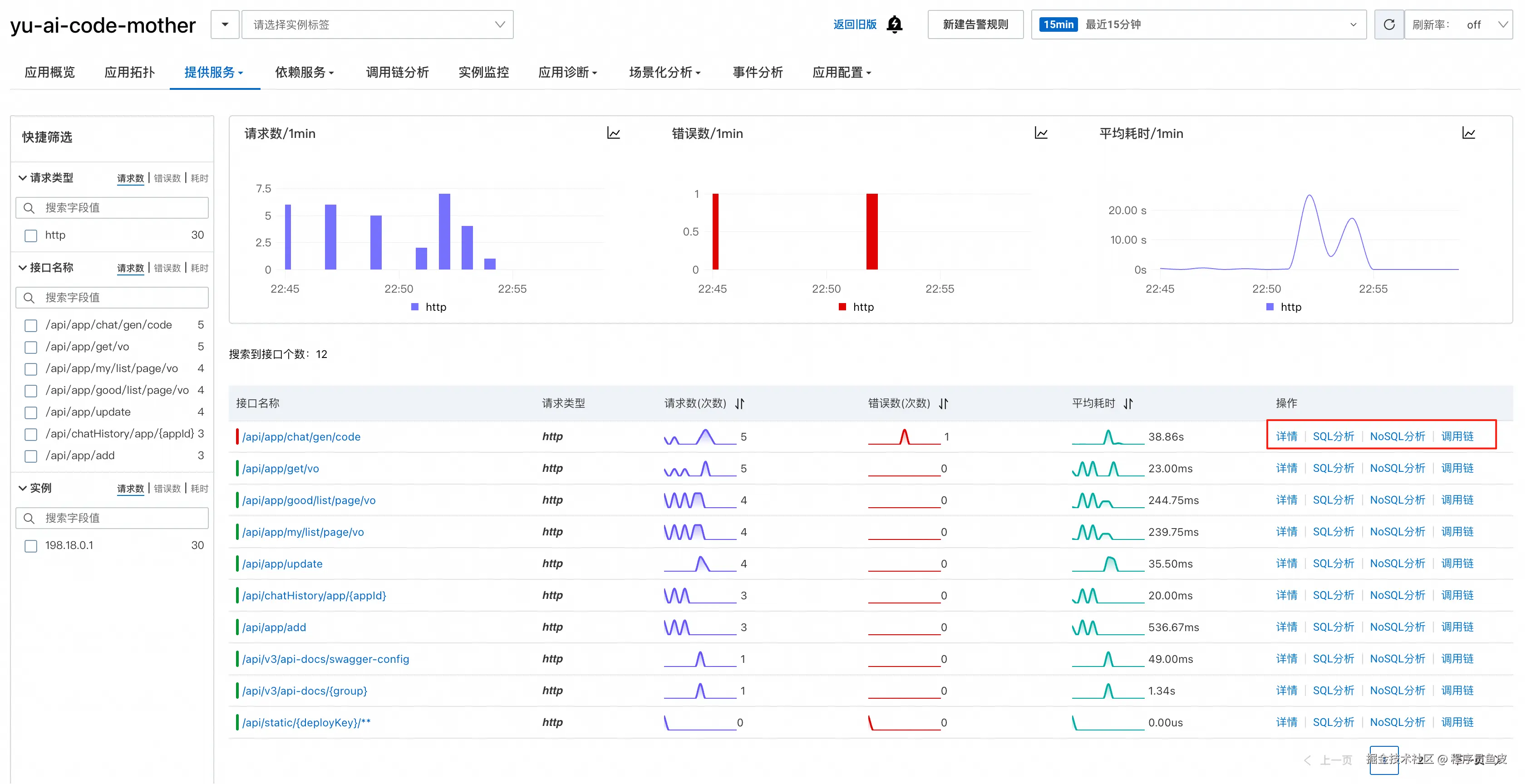Collapse the 接口名称 filter section
Viewport: 1526px width, 784px height.
coord(23,268)
